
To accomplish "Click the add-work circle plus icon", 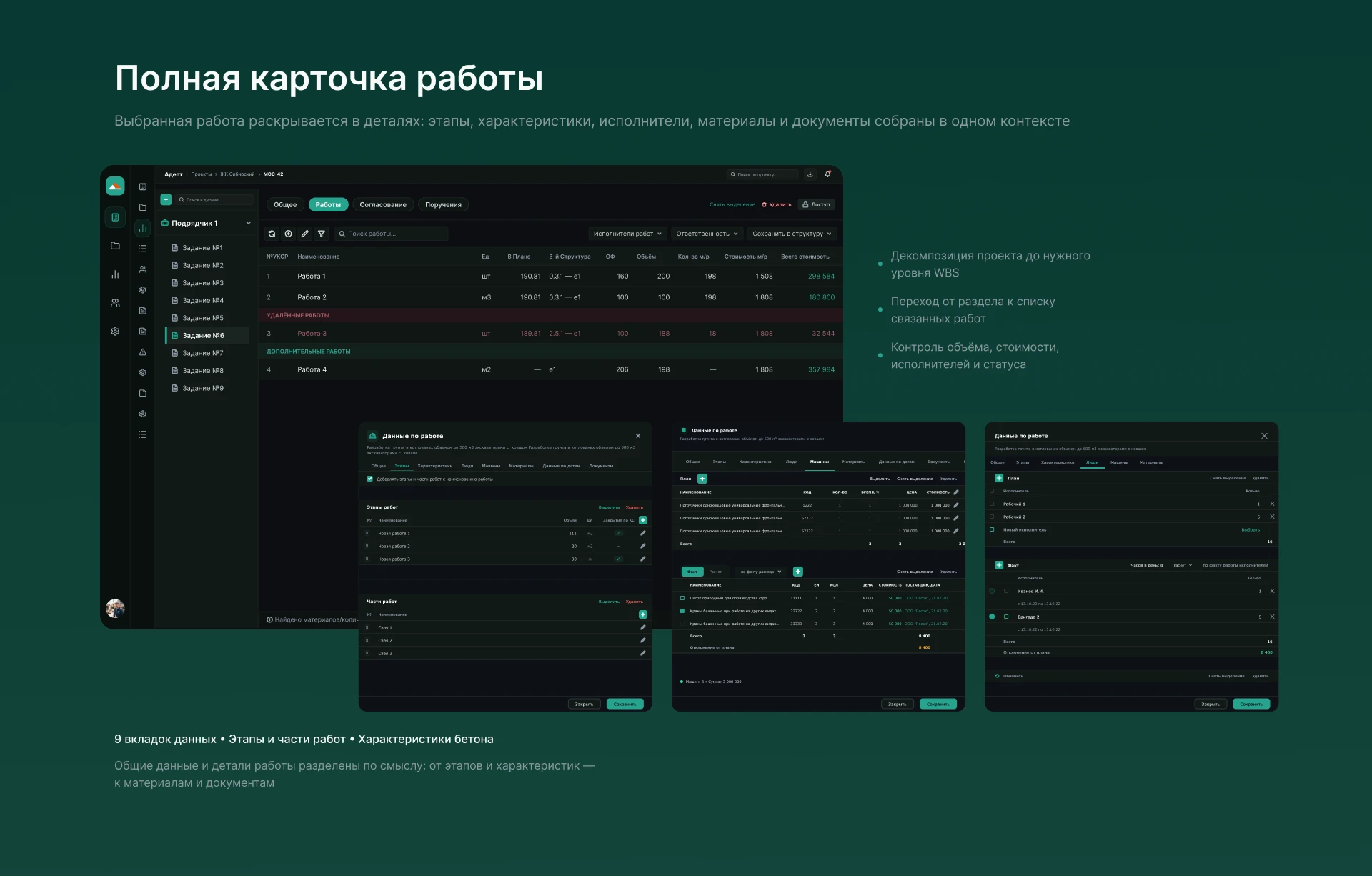I will pos(288,234).
